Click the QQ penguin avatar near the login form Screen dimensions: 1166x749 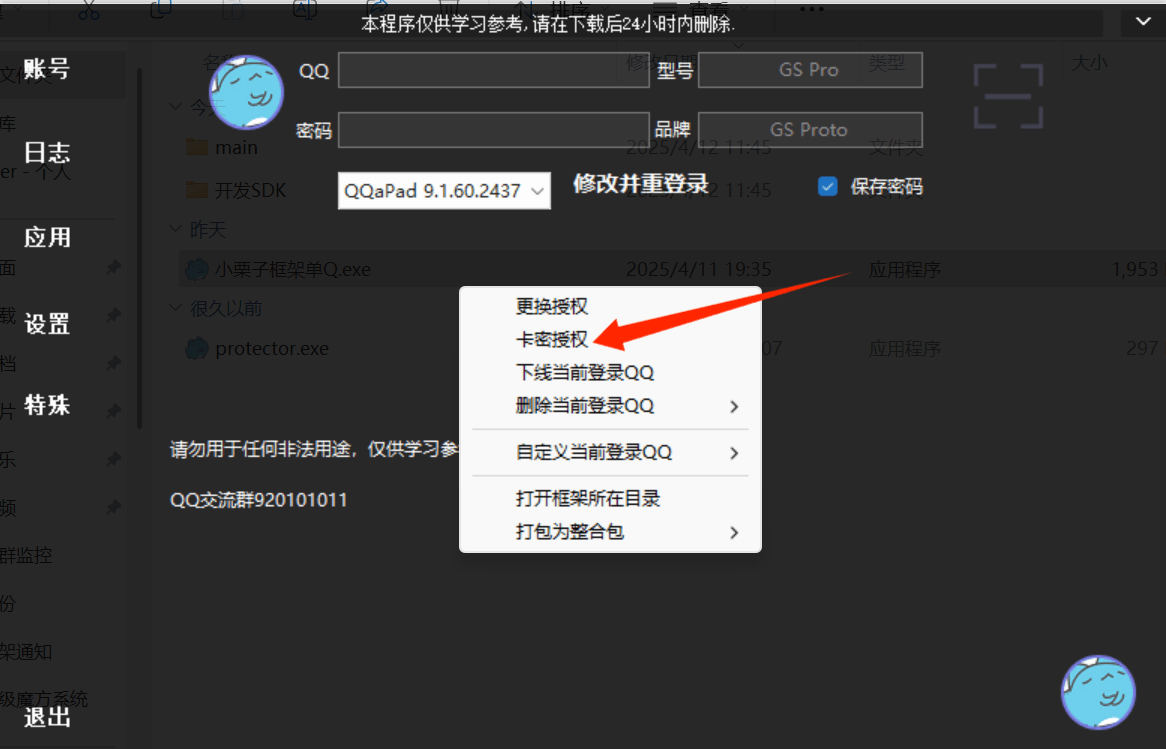246,93
